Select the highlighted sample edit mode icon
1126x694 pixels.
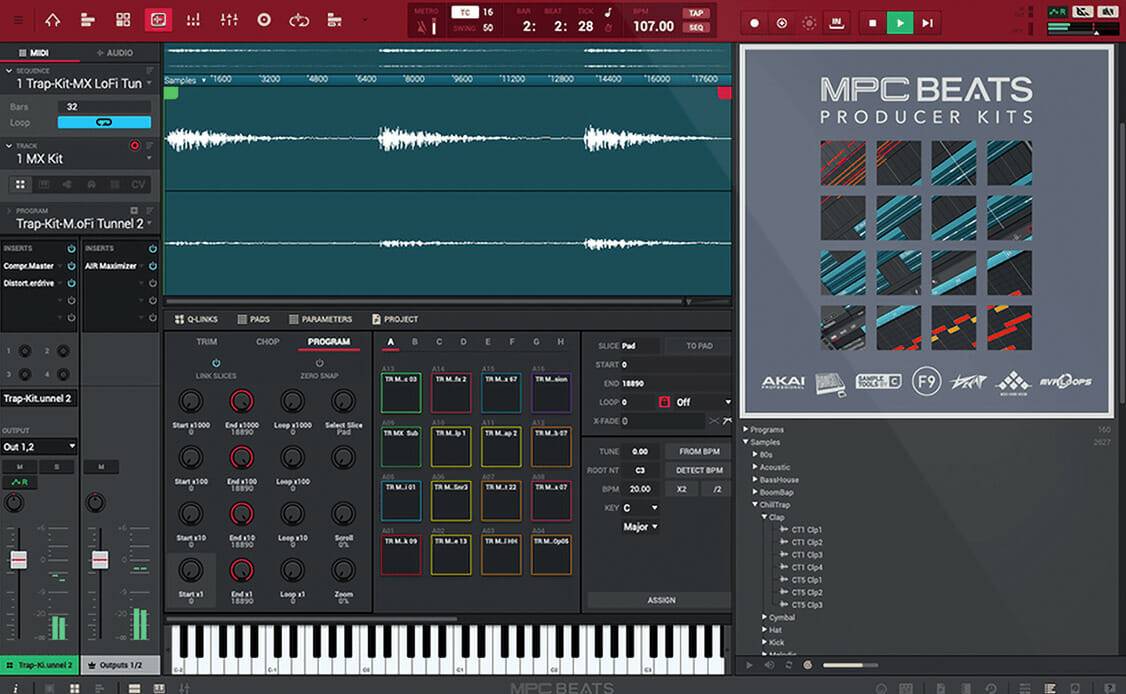tap(158, 20)
